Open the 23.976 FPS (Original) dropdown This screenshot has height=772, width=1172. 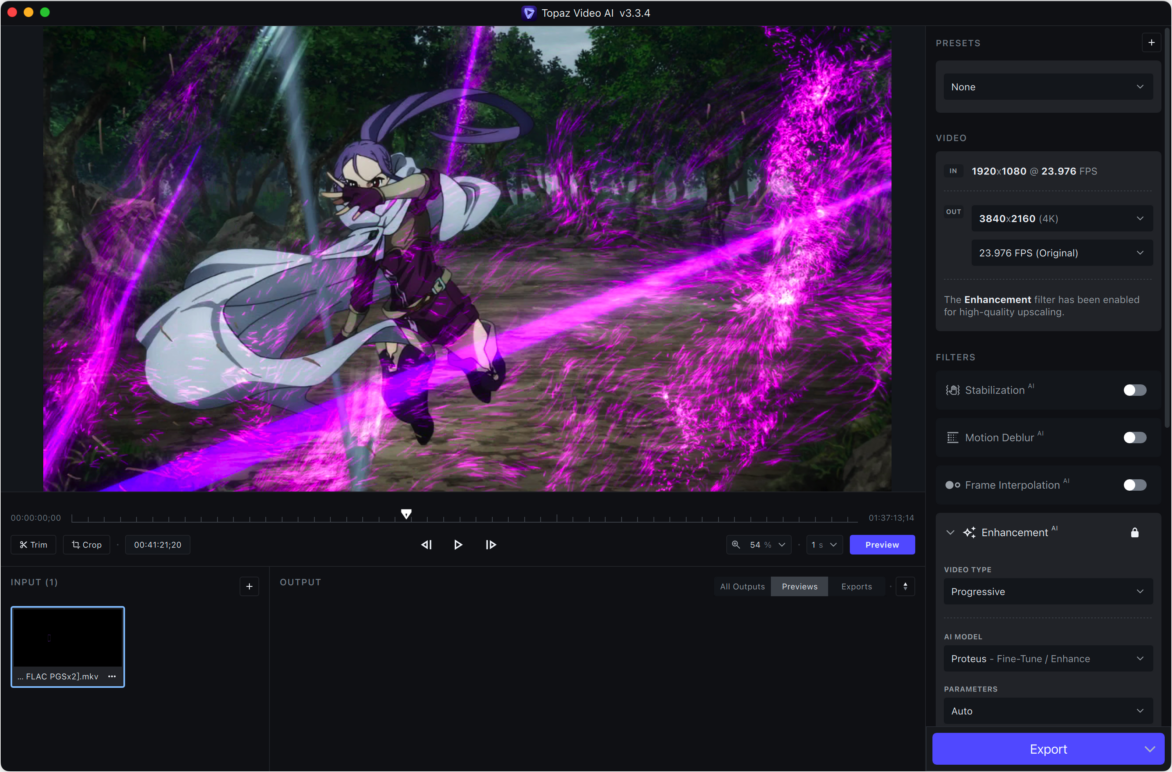pos(1062,253)
